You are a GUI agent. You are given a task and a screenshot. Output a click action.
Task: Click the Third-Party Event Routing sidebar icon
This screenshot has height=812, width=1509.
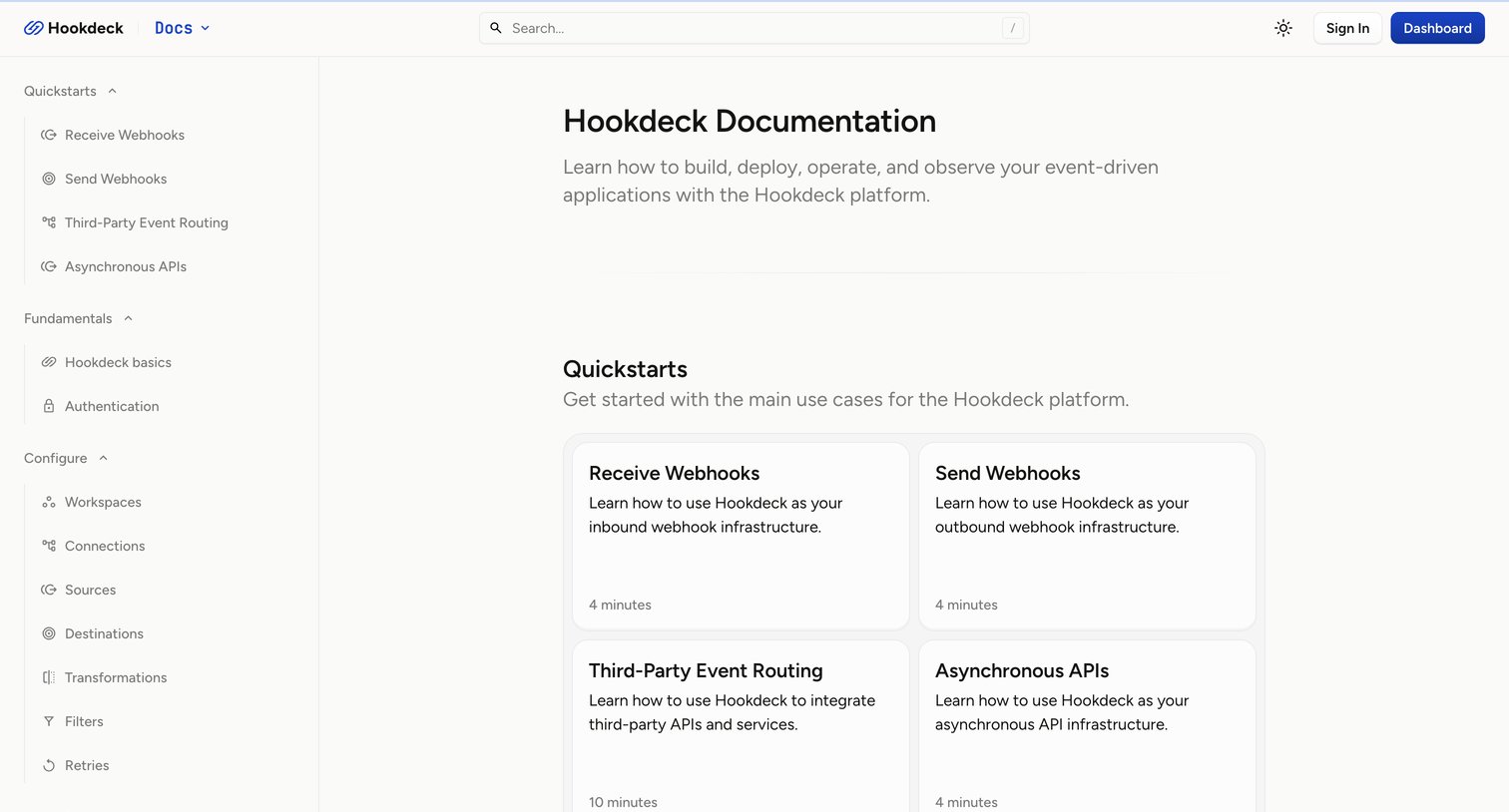(49, 222)
